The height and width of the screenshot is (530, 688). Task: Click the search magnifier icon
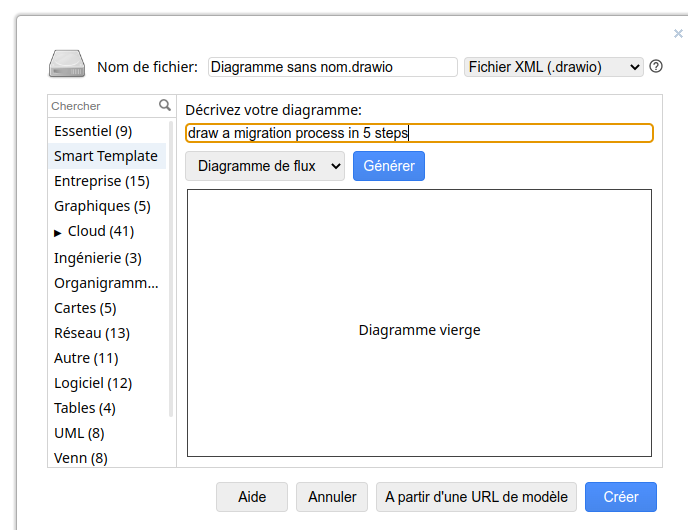point(165,105)
